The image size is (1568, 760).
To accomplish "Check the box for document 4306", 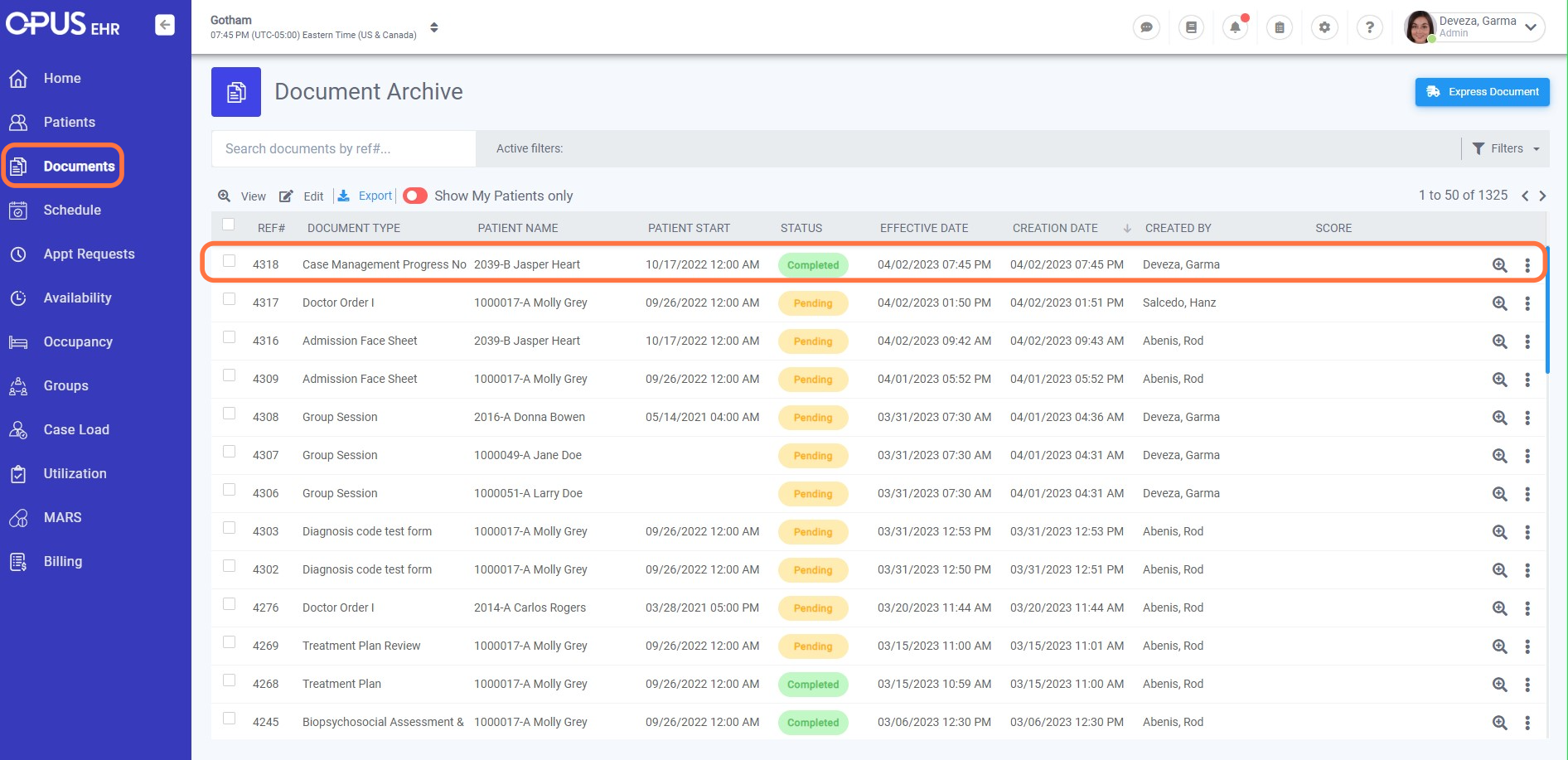I will (230, 490).
